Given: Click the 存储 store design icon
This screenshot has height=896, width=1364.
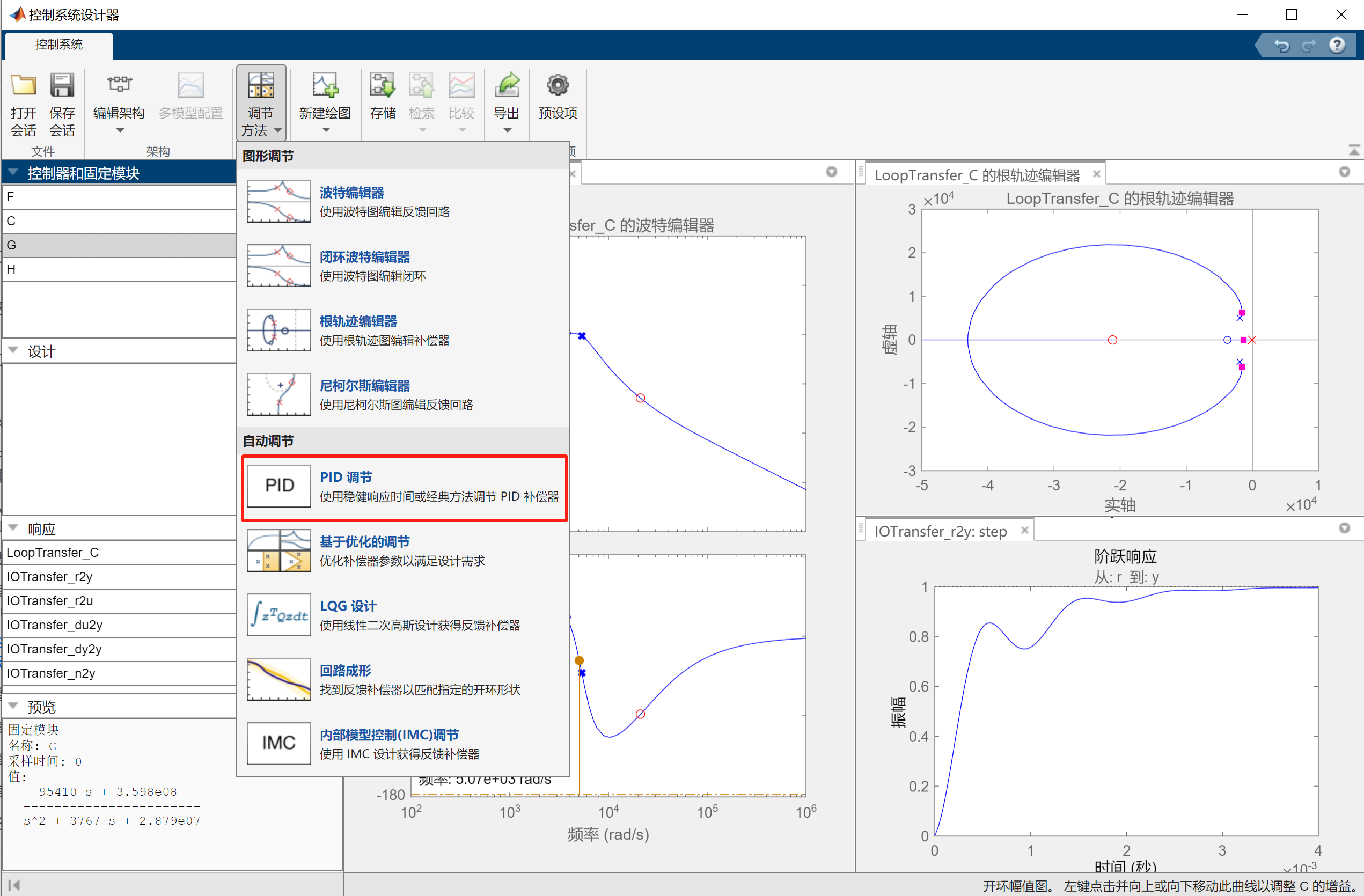Looking at the screenshot, I should point(382,86).
